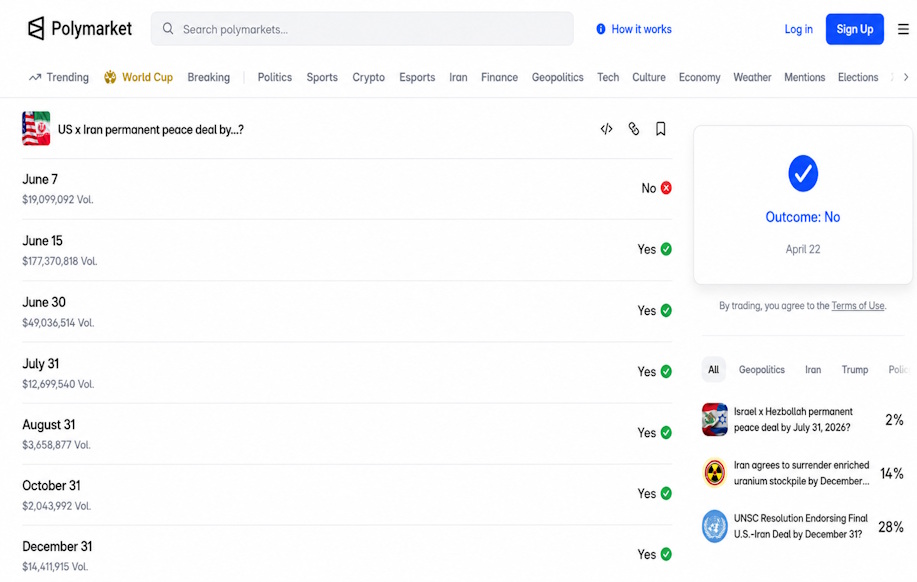917x582 pixels.
Task: Click the How it works info icon
Action: 601,29
